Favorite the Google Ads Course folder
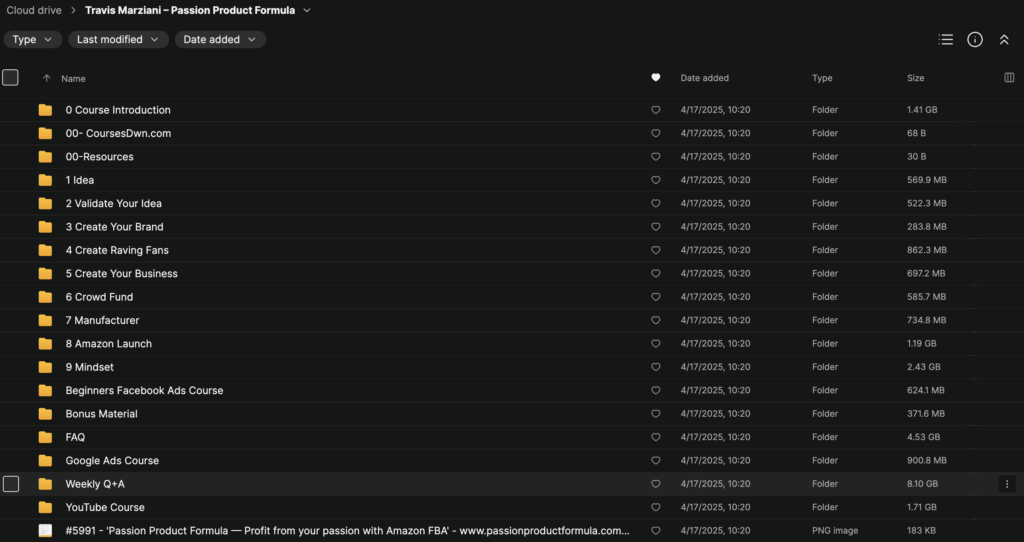Screen dimensions: 1024x542 coord(656,461)
